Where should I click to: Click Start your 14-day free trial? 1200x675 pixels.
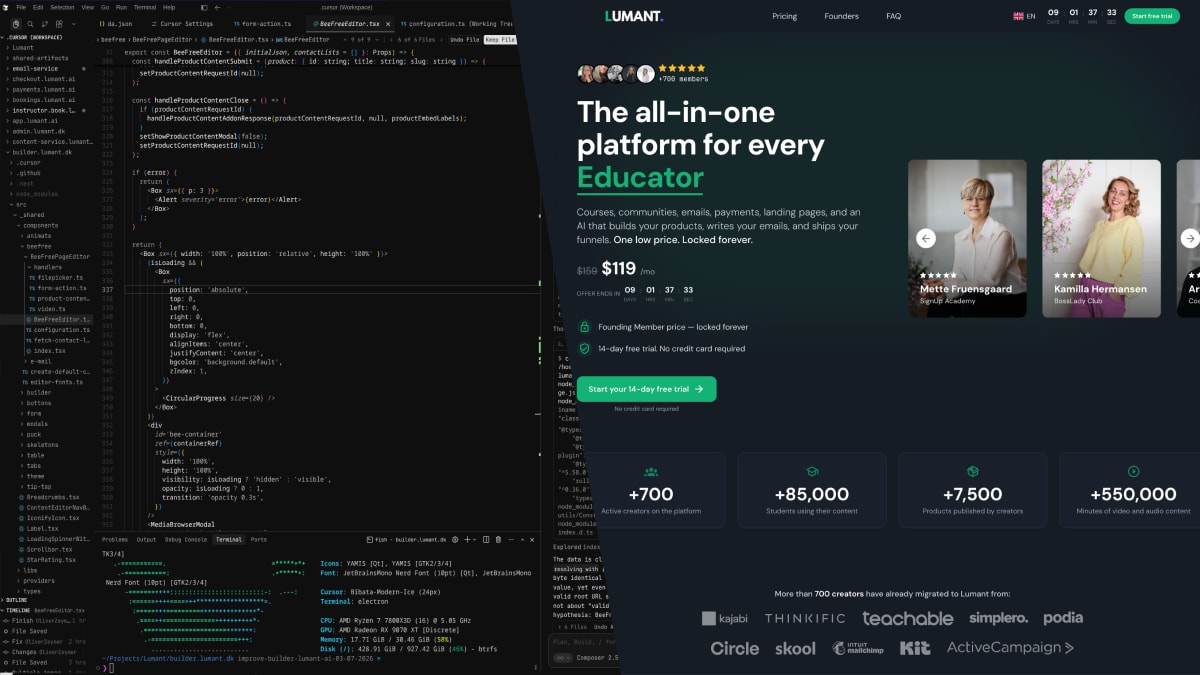click(646, 389)
